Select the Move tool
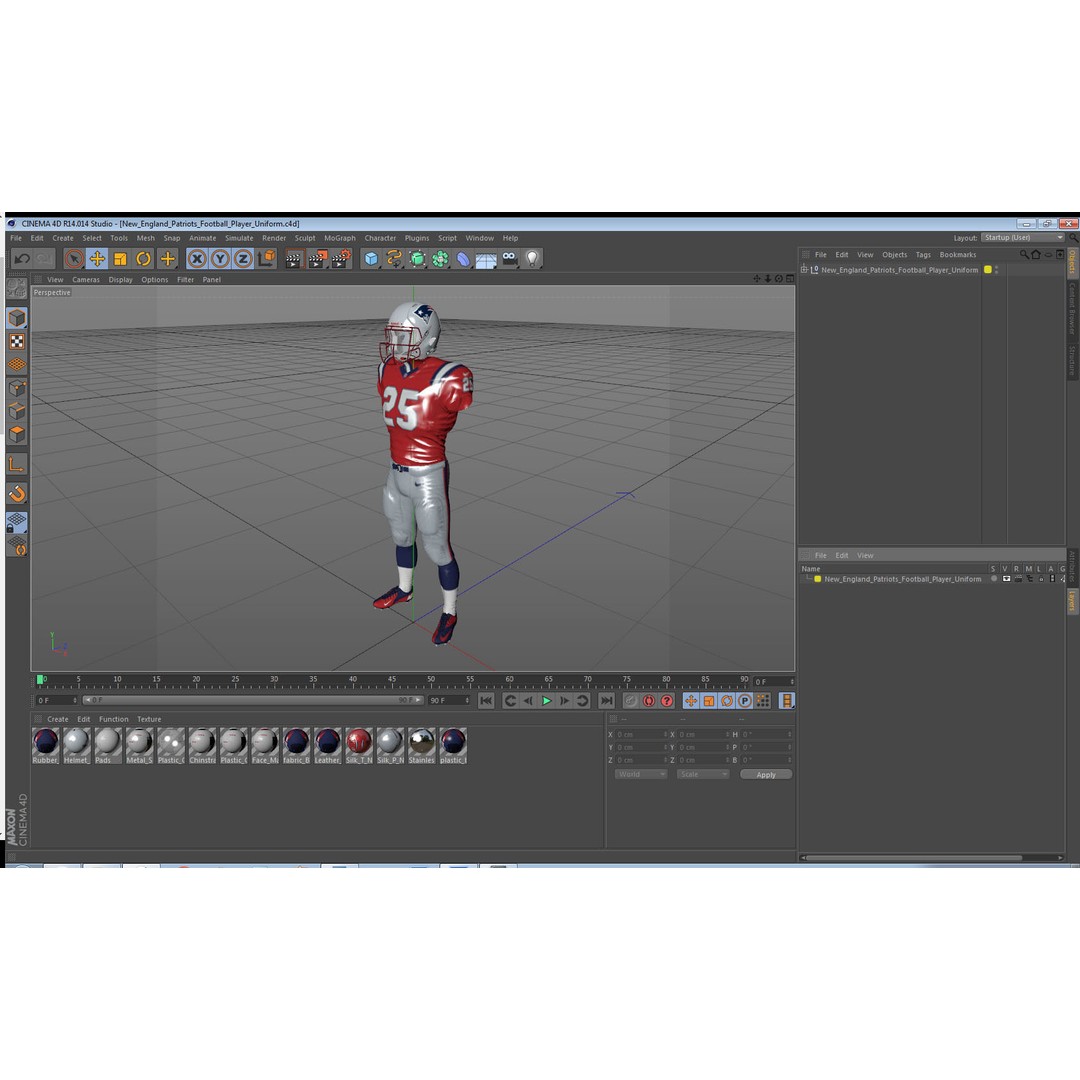This screenshot has height=1080, width=1080. click(x=97, y=259)
